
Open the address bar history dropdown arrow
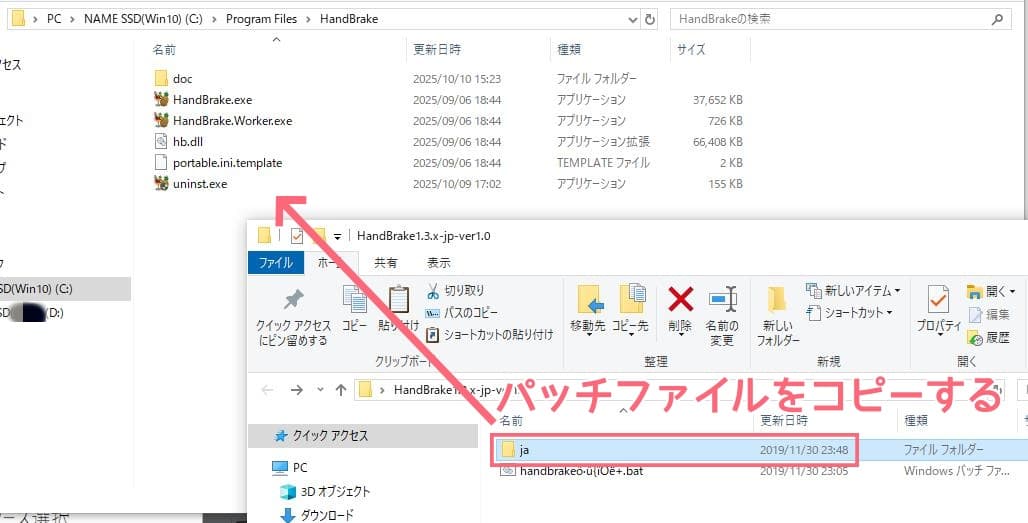pyautogui.click(x=631, y=19)
